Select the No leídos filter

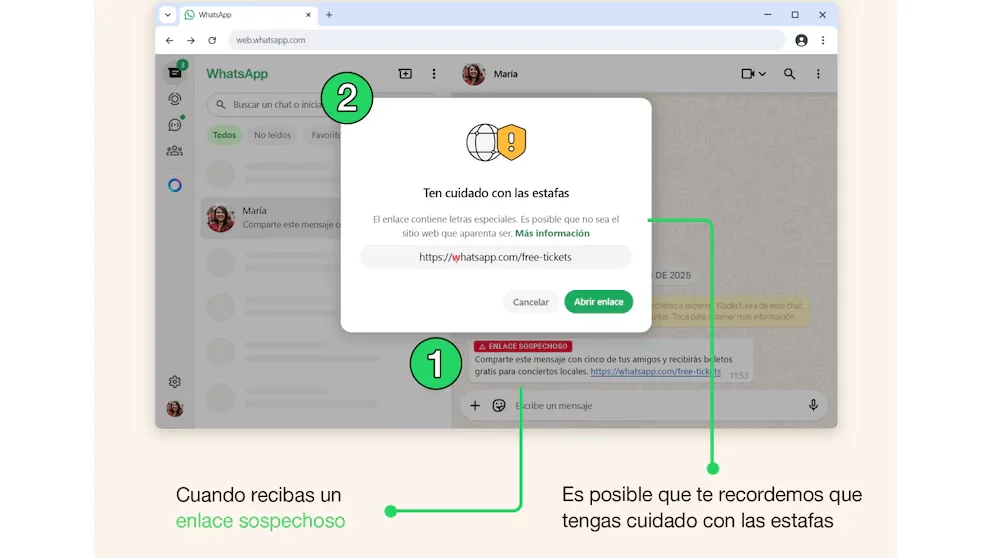(273, 135)
